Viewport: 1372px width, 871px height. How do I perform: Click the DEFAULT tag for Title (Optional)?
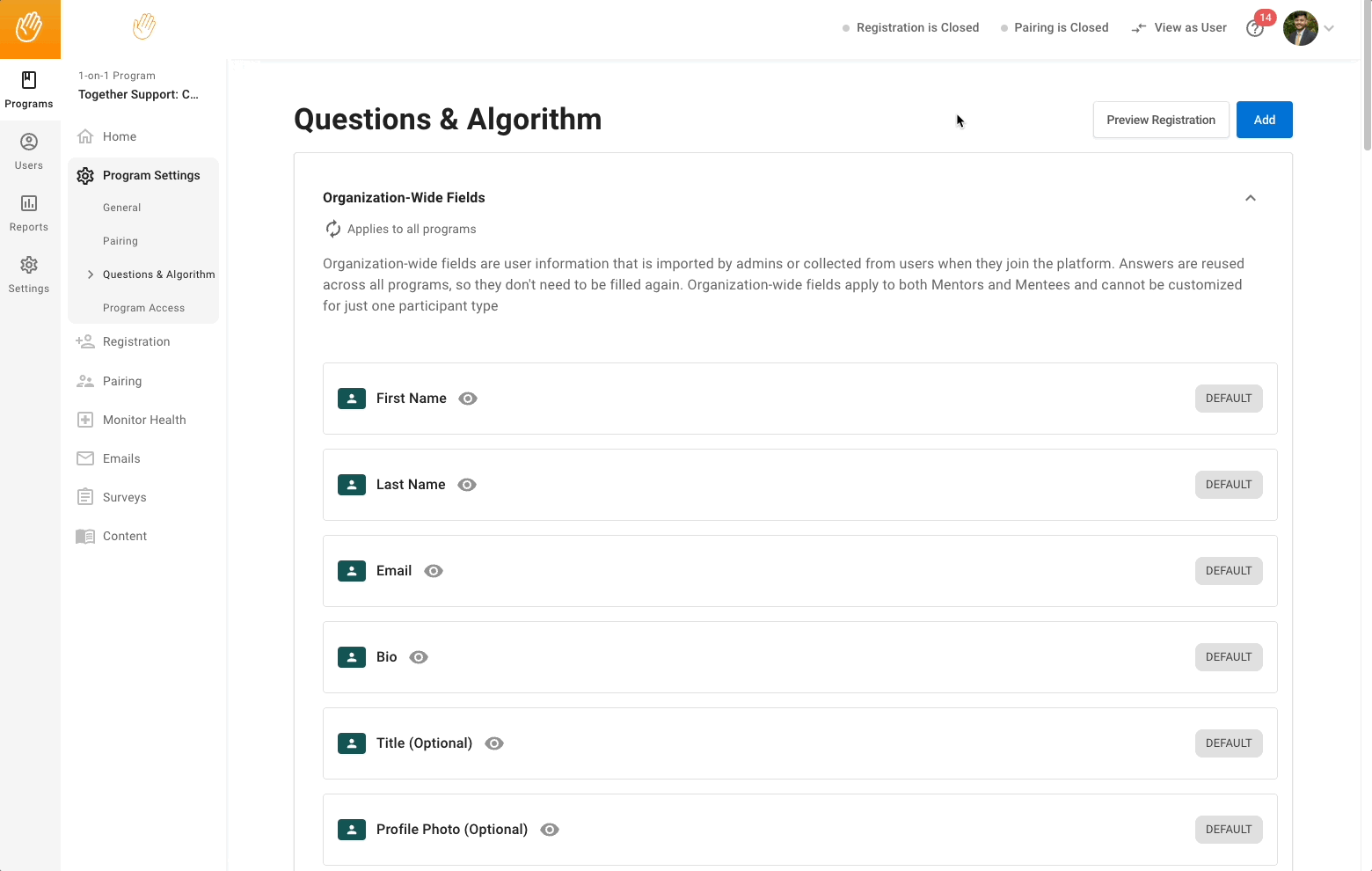[1229, 743]
